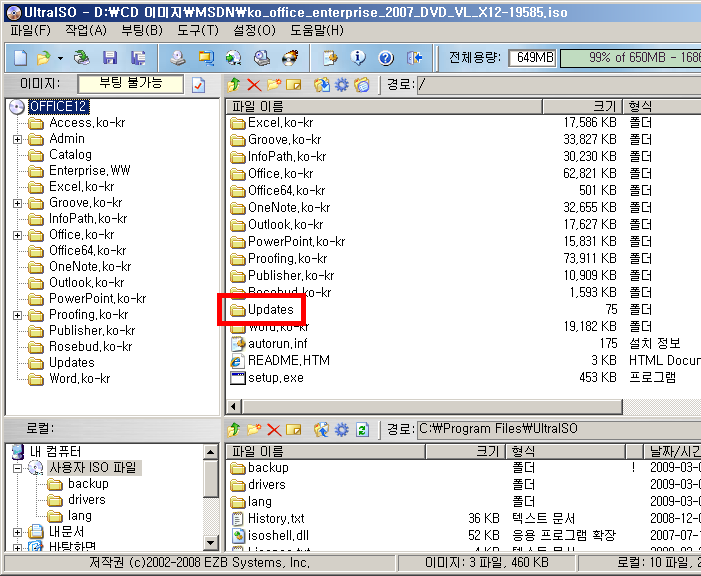Collapse the 사용자 ISO 파일 tree node

coord(17,468)
